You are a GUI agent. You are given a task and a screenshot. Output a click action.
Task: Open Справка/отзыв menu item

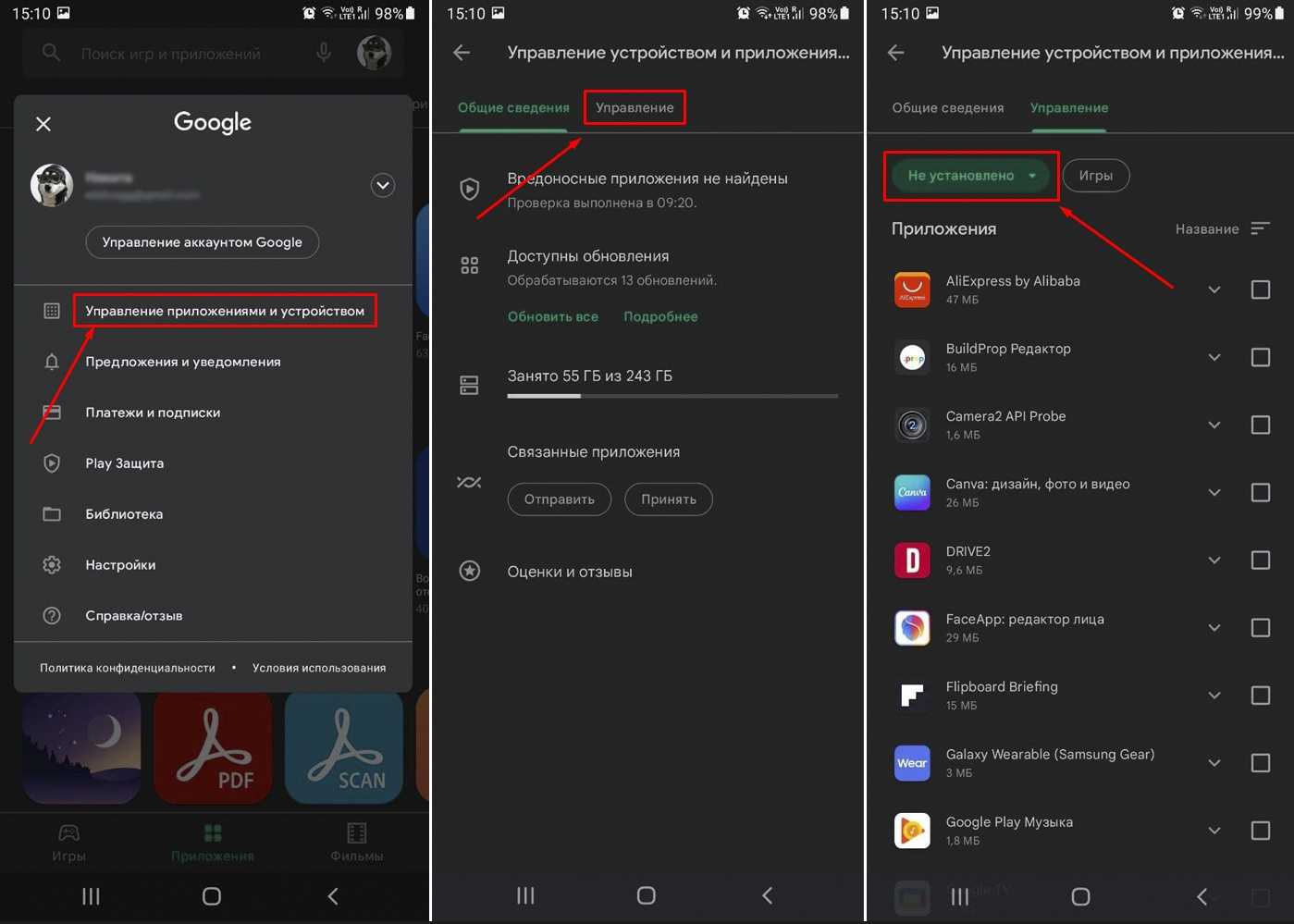click(x=134, y=616)
